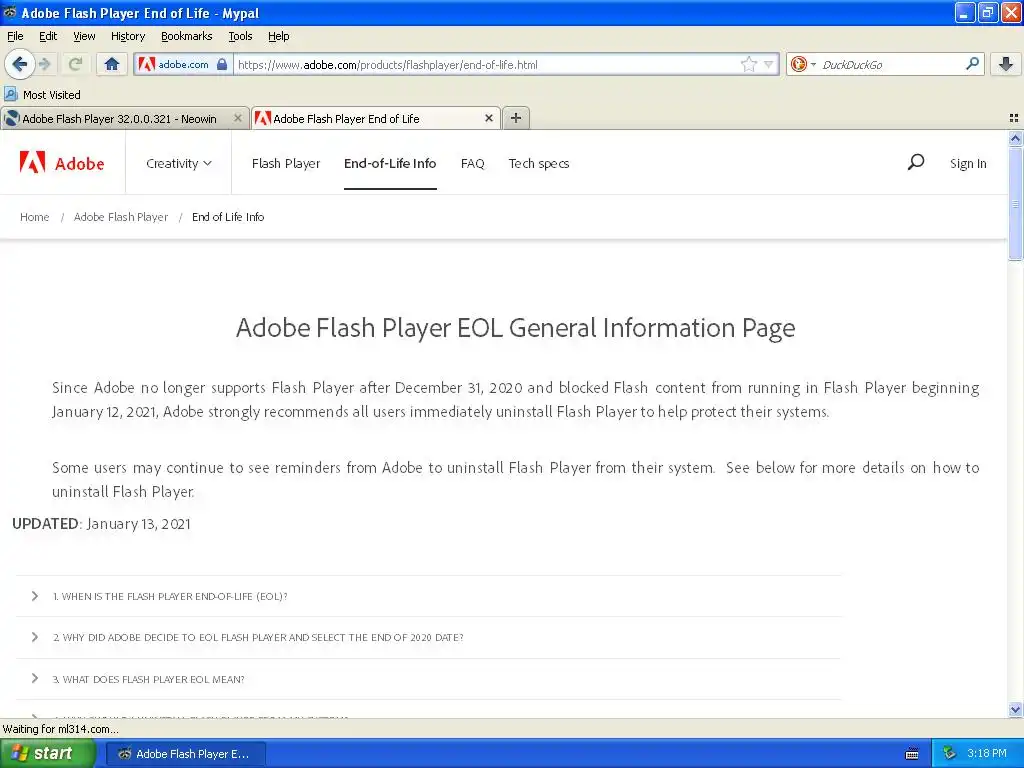Select the End-of-Life Info nav link
This screenshot has width=1024, height=768.
point(390,163)
